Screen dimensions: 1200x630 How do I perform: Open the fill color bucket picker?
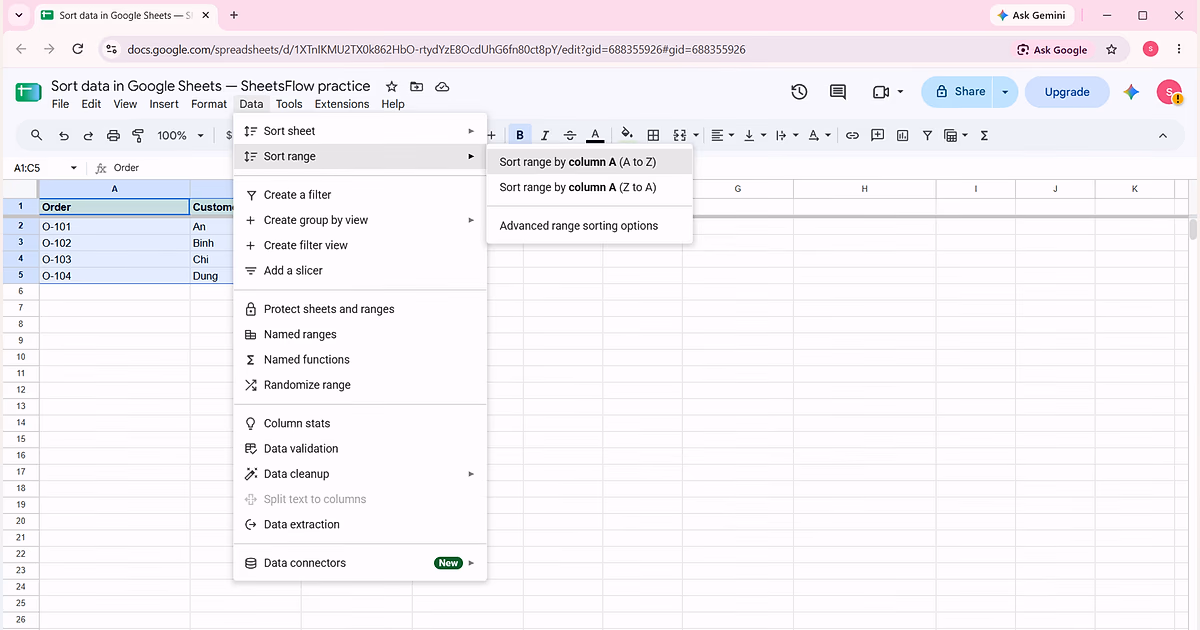pyautogui.click(x=628, y=135)
